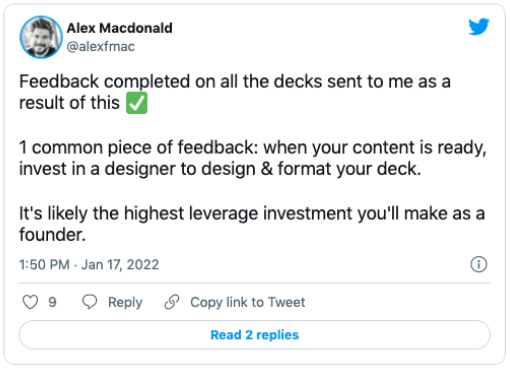Click the 'invest in a designer' line

220,169
